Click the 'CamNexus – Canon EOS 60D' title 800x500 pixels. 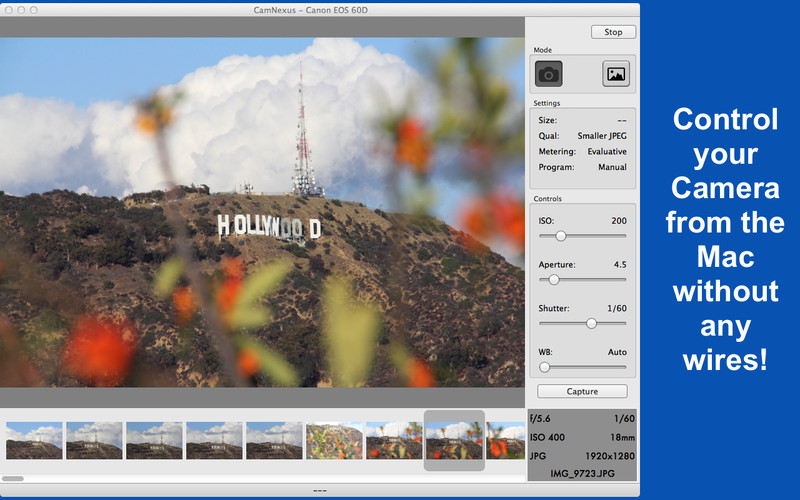click(x=310, y=10)
